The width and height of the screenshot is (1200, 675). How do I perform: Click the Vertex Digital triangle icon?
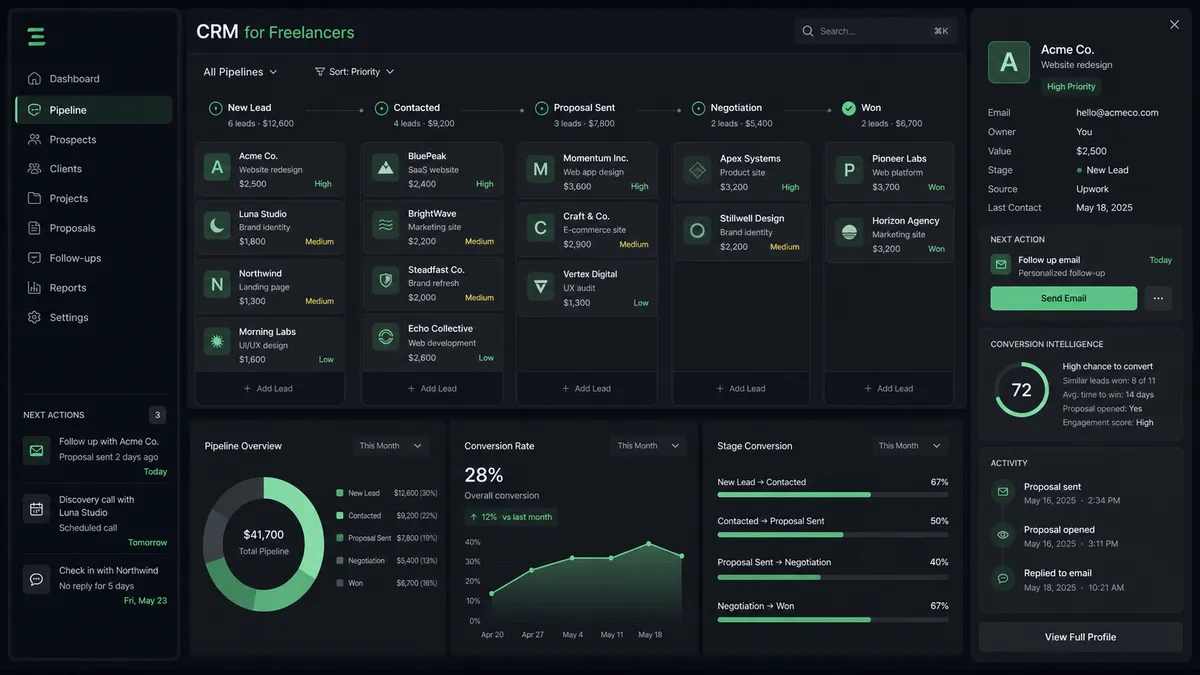click(541, 286)
